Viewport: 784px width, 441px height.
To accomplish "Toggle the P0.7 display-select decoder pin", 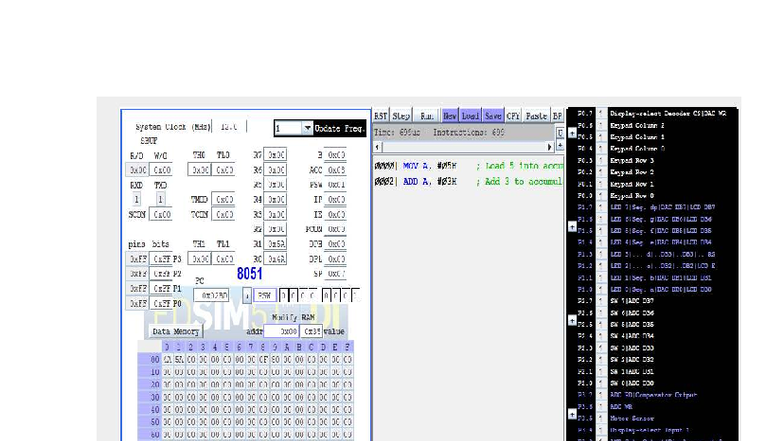I will pyautogui.click(x=602, y=114).
